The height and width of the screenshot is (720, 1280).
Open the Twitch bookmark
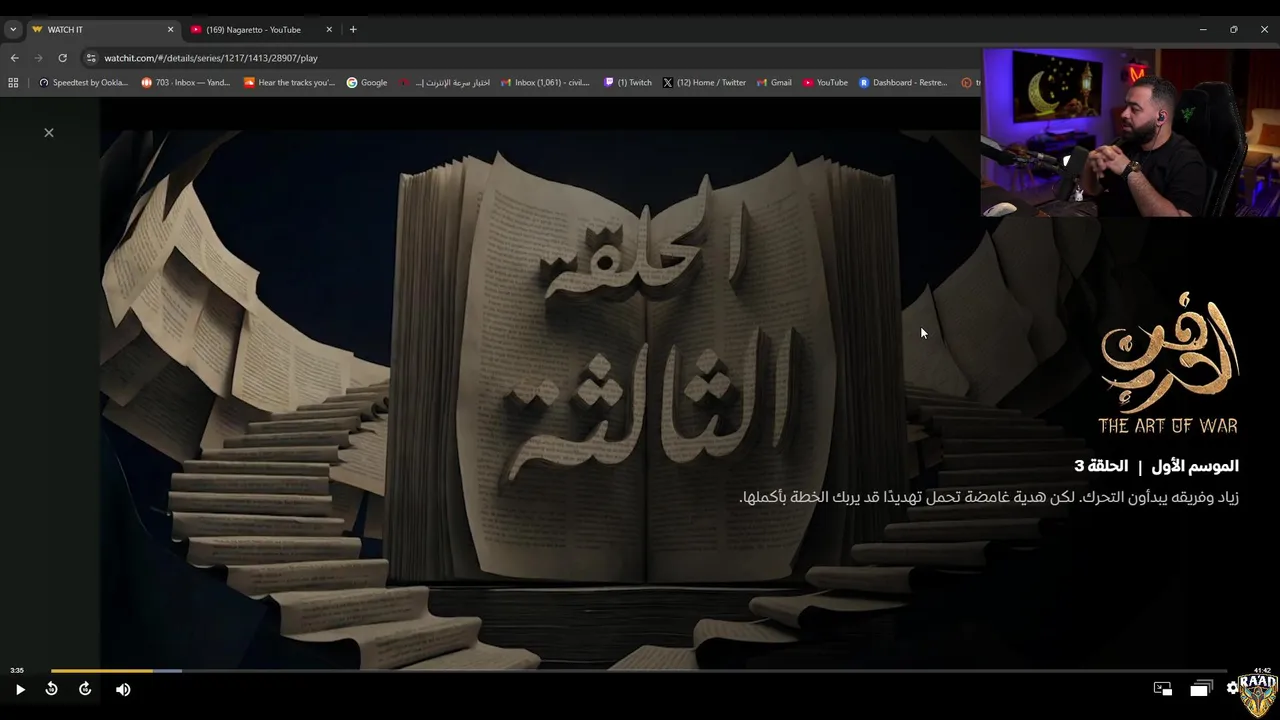(628, 83)
